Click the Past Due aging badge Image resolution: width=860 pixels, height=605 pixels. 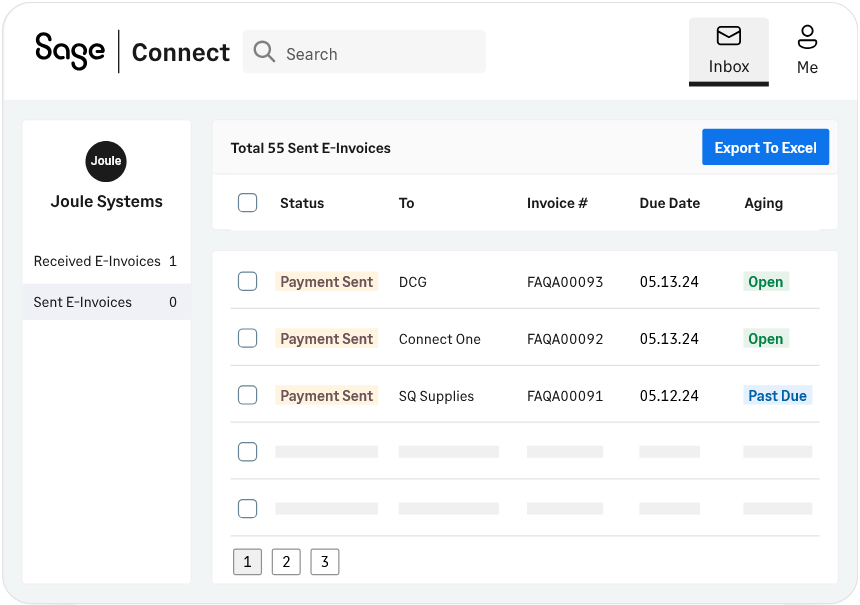point(777,395)
